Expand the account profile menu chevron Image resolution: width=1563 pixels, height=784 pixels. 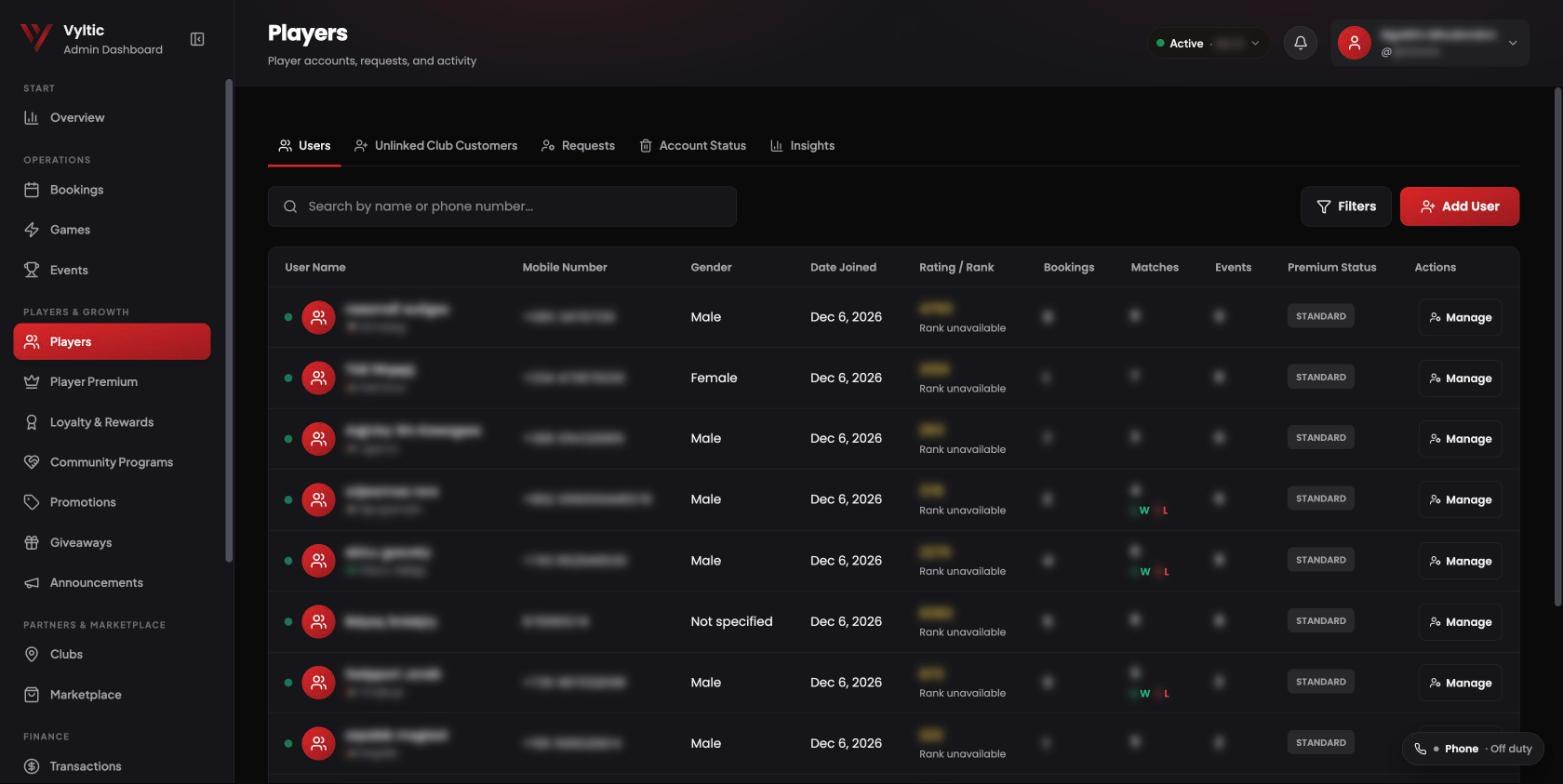1512,43
